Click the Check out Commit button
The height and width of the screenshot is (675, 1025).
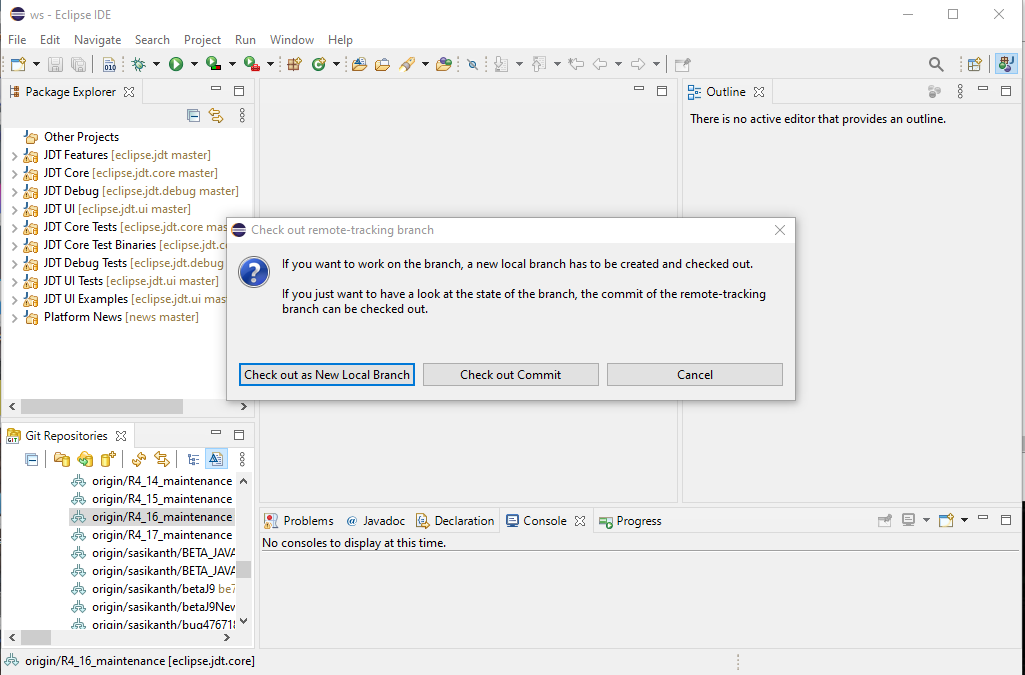pyautogui.click(x=511, y=374)
